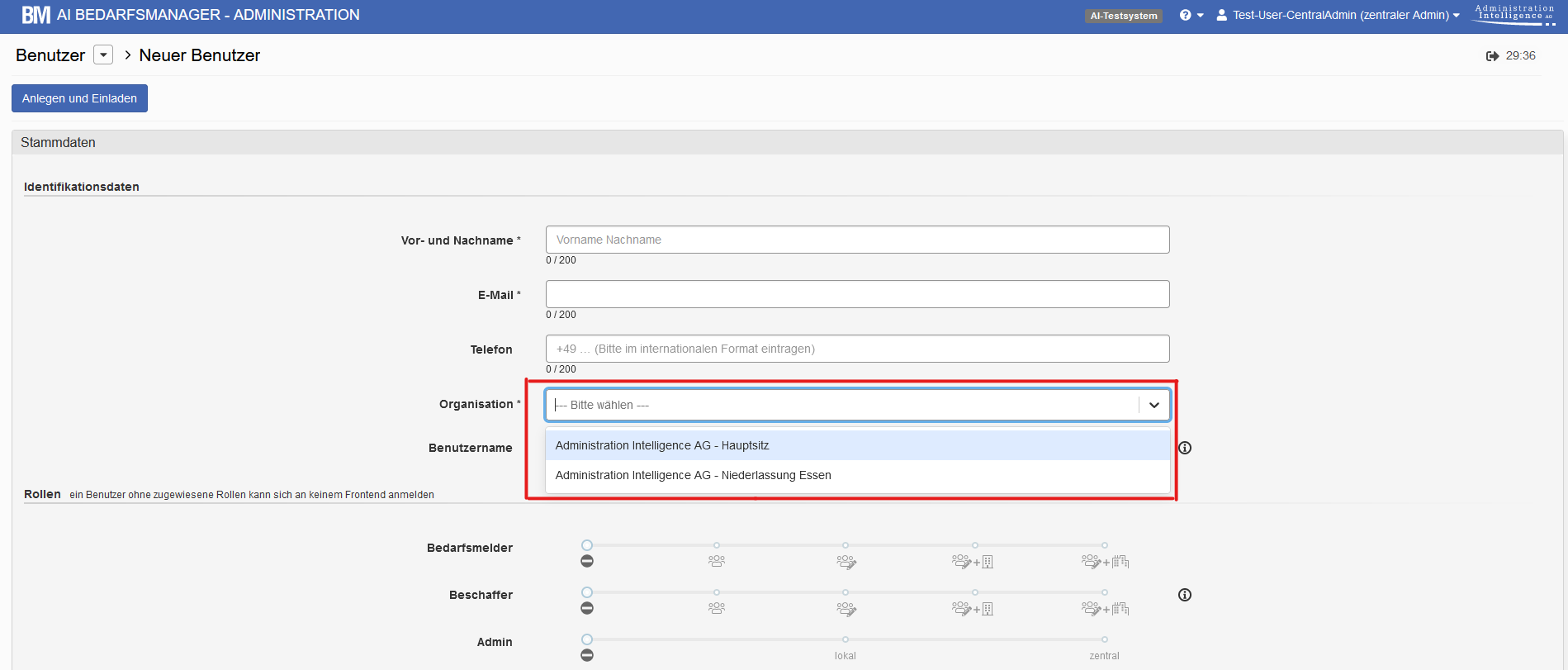Click the Anlegen und Einladen button
The height and width of the screenshot is (670, 1568).
click(x=79, y=98)
